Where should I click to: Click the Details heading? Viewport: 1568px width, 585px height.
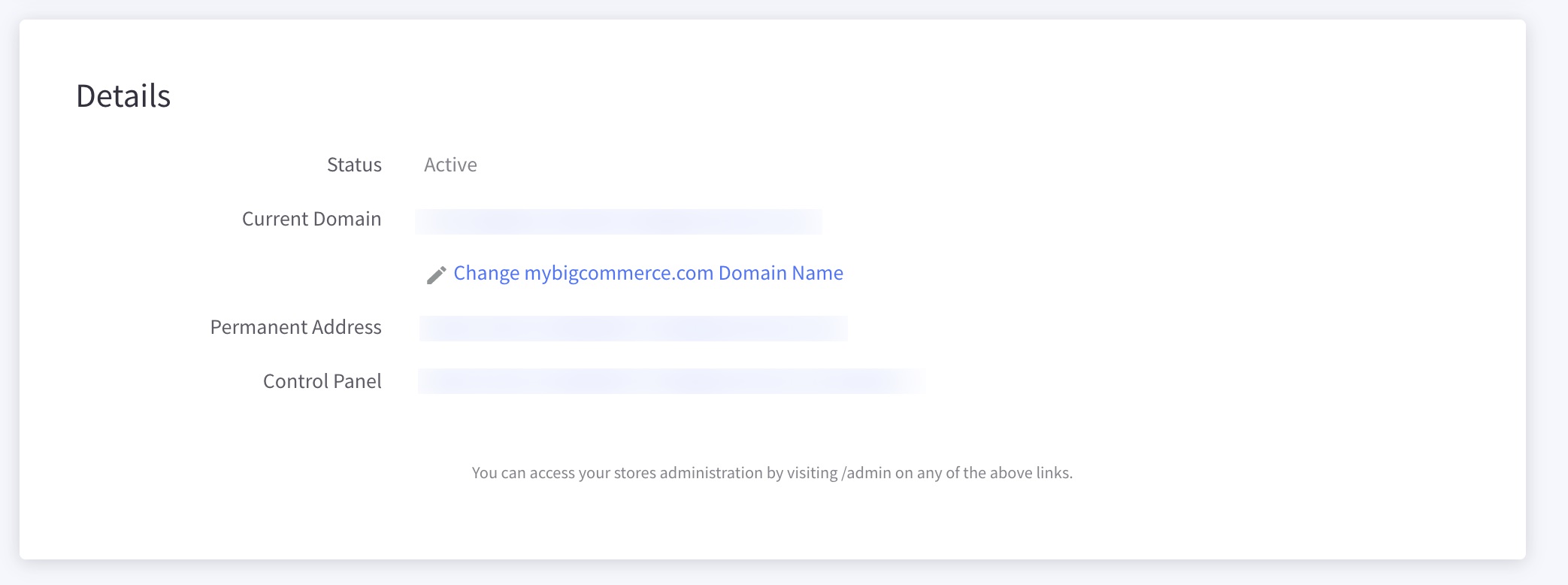pyautogui.click(x=123, y=96)
